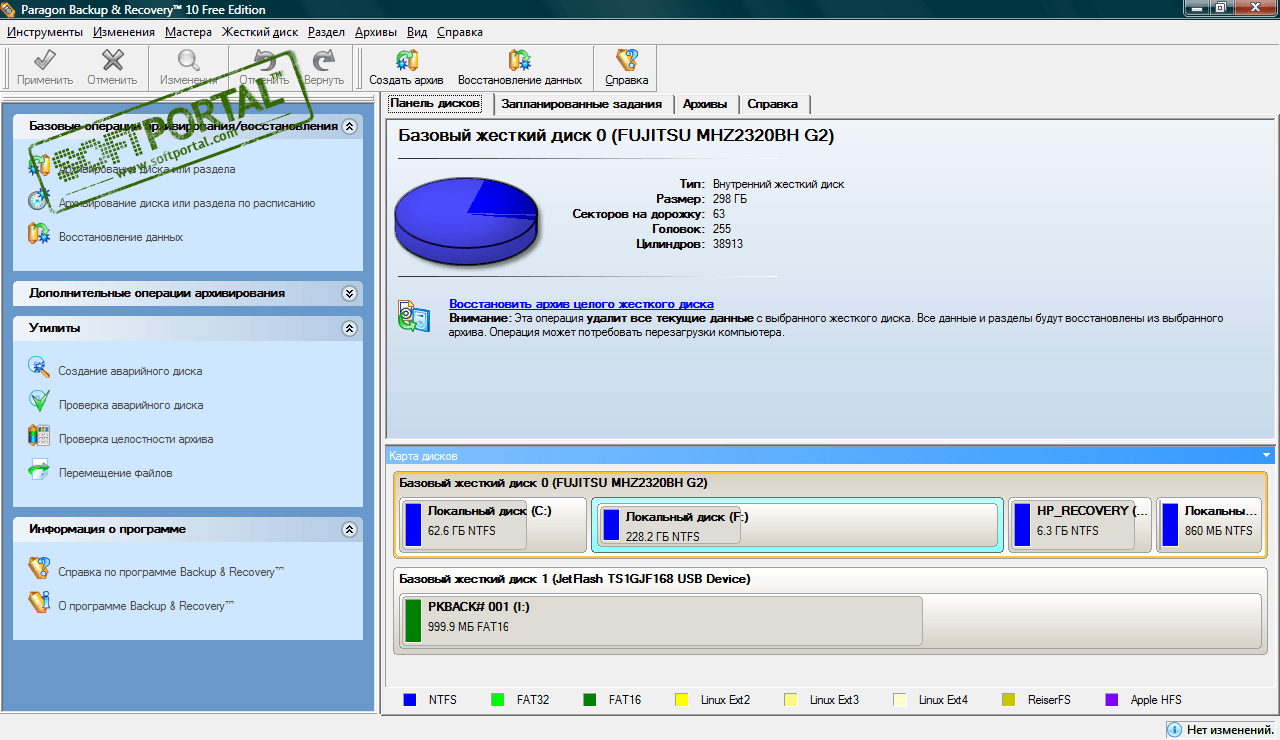Click the NTFS blue legend swatch
The height and width of the screenshot is (740, 1280).
click(x=409, y=700)
